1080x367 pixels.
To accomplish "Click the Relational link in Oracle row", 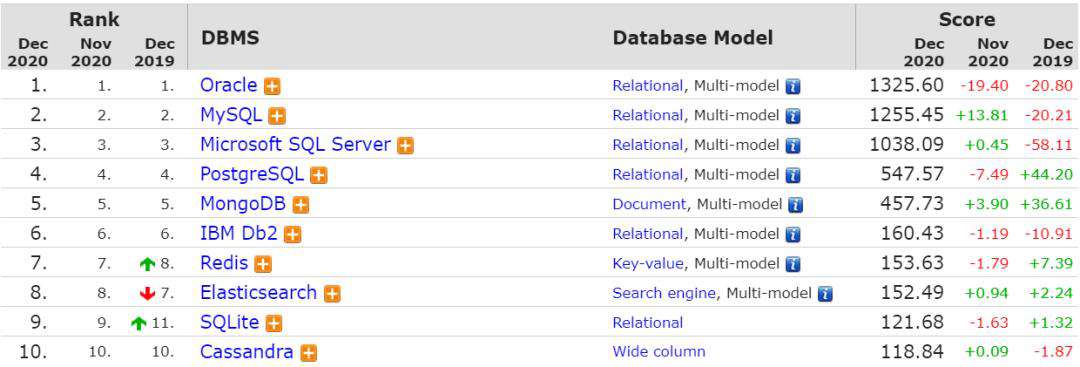I will 647,86.
